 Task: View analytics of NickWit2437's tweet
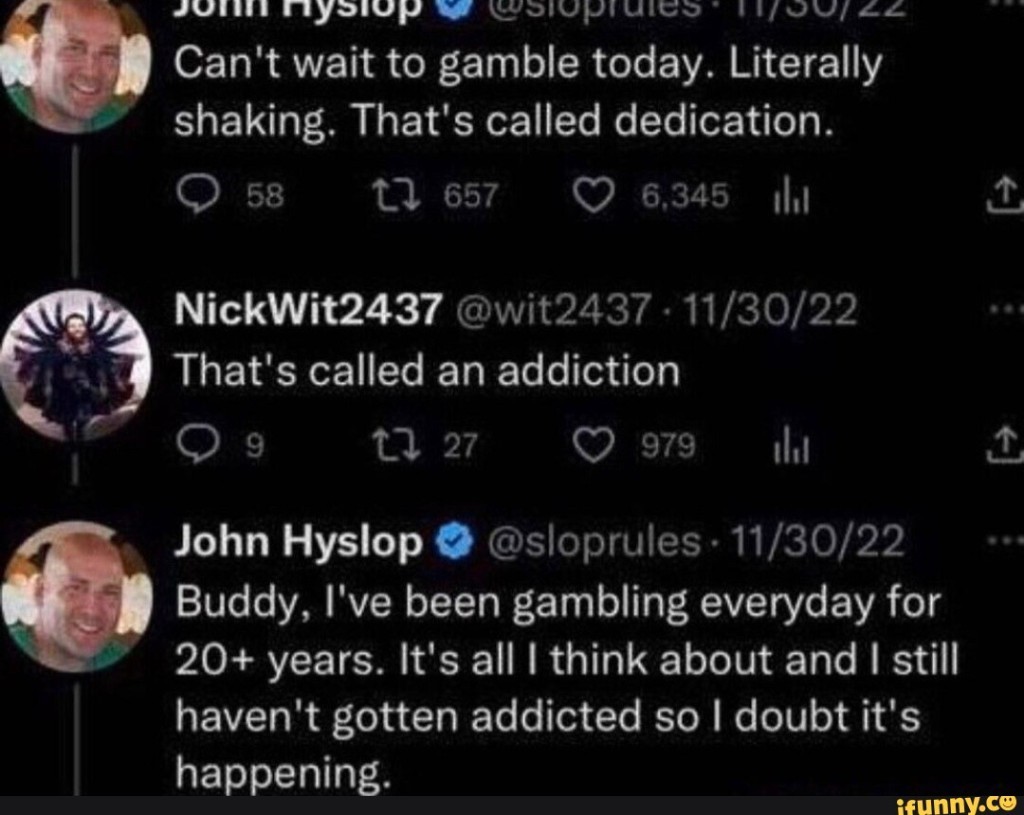click(791, 447)
